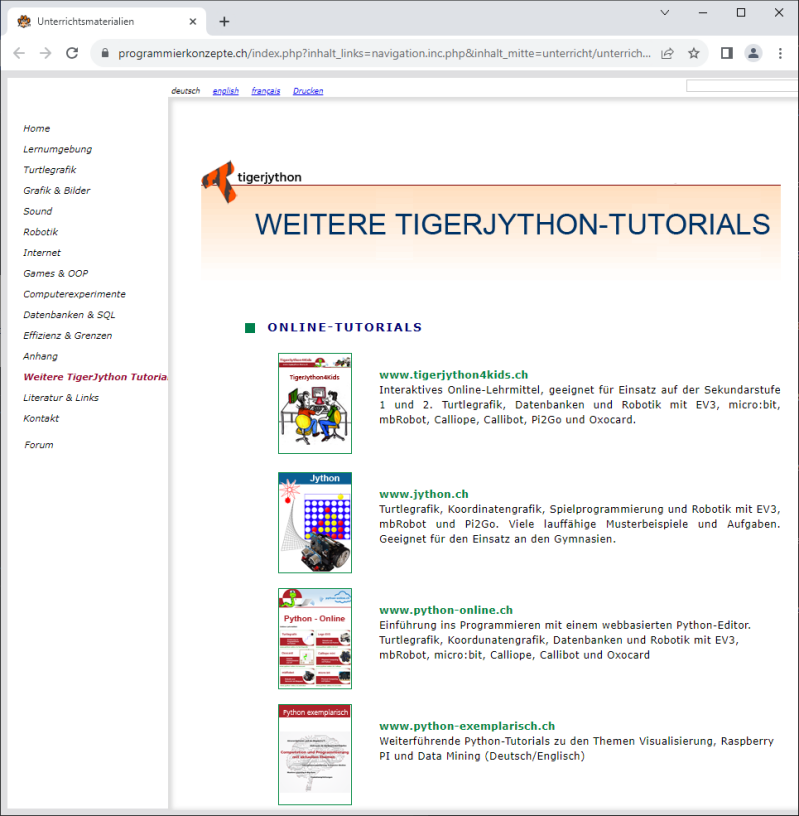The image size is (799, 816).
Task: Open Grafik & Bilder chapter
Action: 56,190
